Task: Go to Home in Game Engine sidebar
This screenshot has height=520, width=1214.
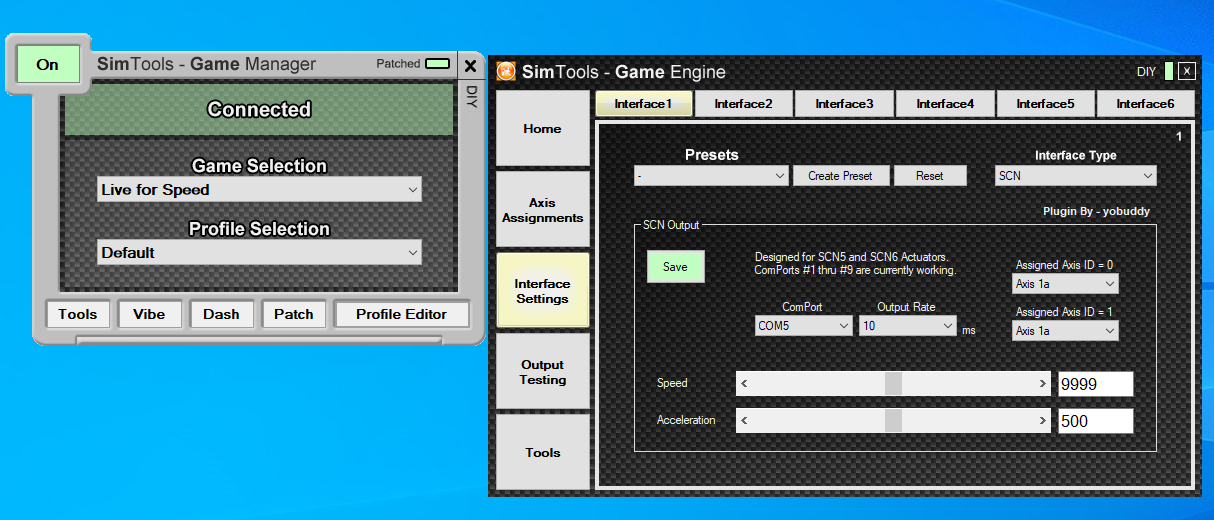Action: (x=543, y=129)
